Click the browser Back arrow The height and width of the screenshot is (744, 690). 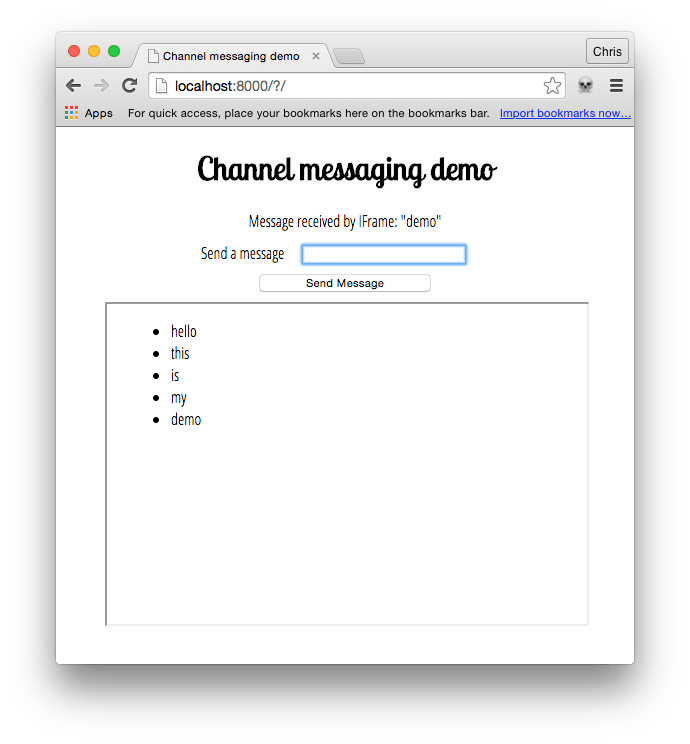(x=73, y=86)
